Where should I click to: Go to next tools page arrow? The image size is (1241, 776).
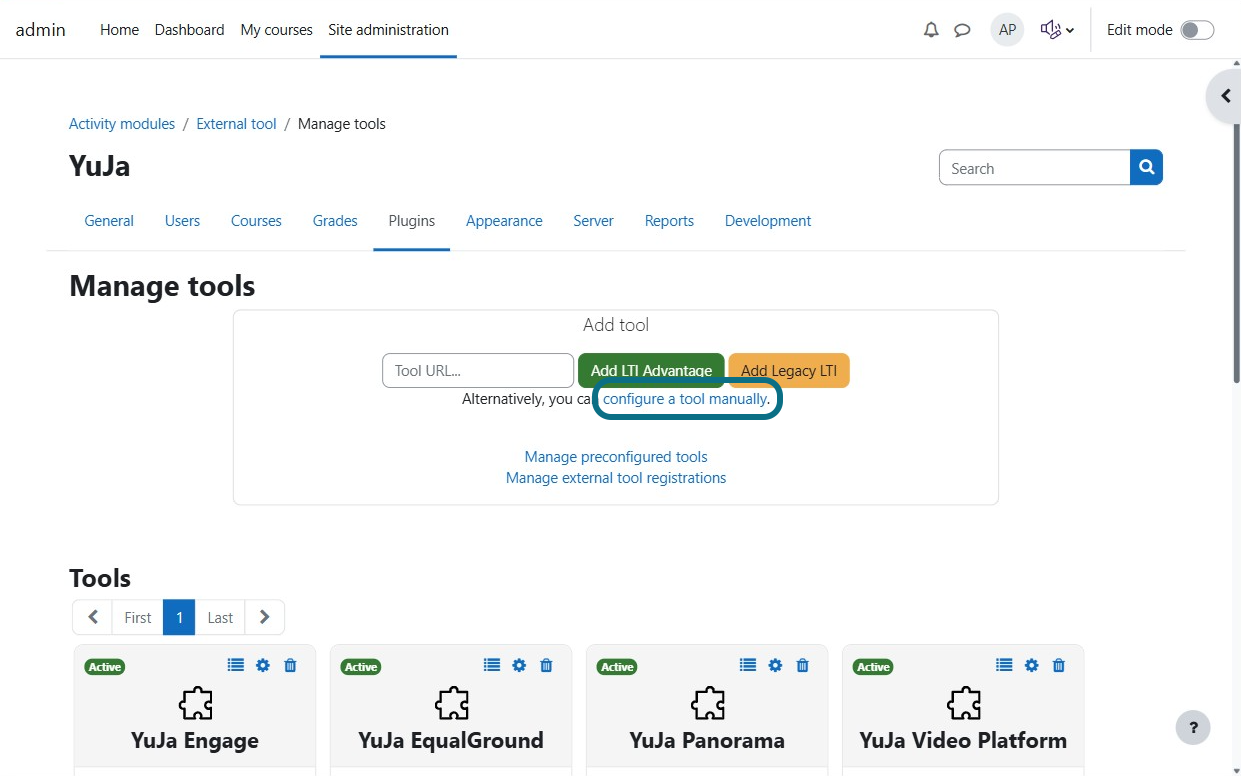[264, 617]
